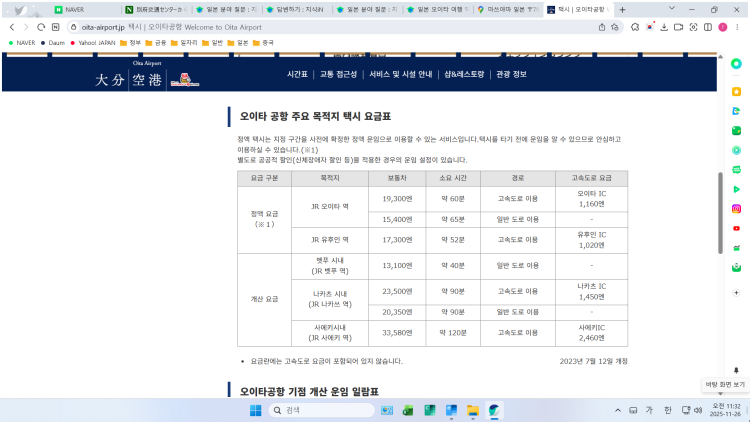This screenshot has width=750, height=422.
Task: Expand the 관광 정보 menu
Action: (x=511, y=74)
